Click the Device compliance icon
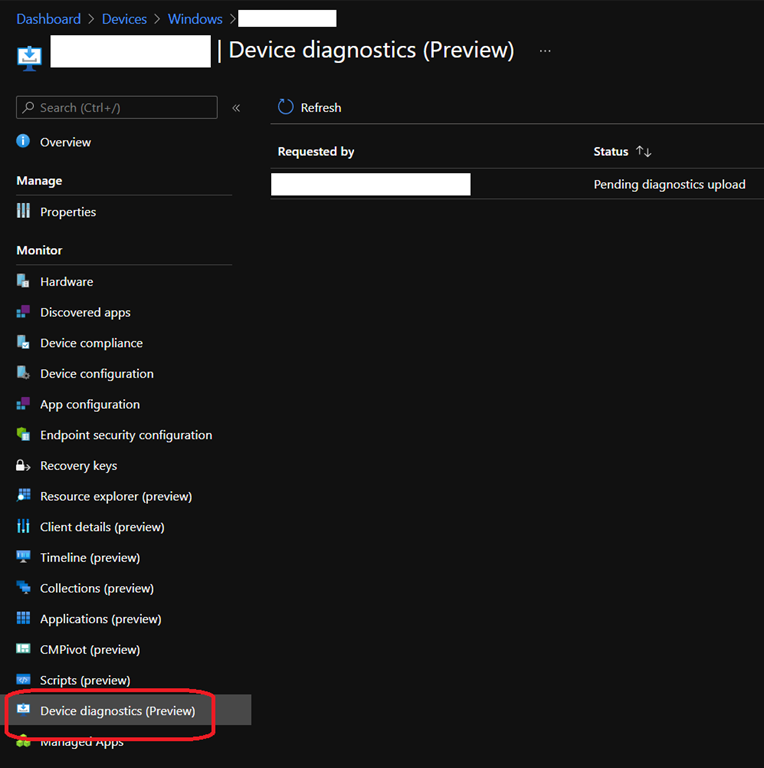This screenshot has width=764, height=768. (23, 343)
